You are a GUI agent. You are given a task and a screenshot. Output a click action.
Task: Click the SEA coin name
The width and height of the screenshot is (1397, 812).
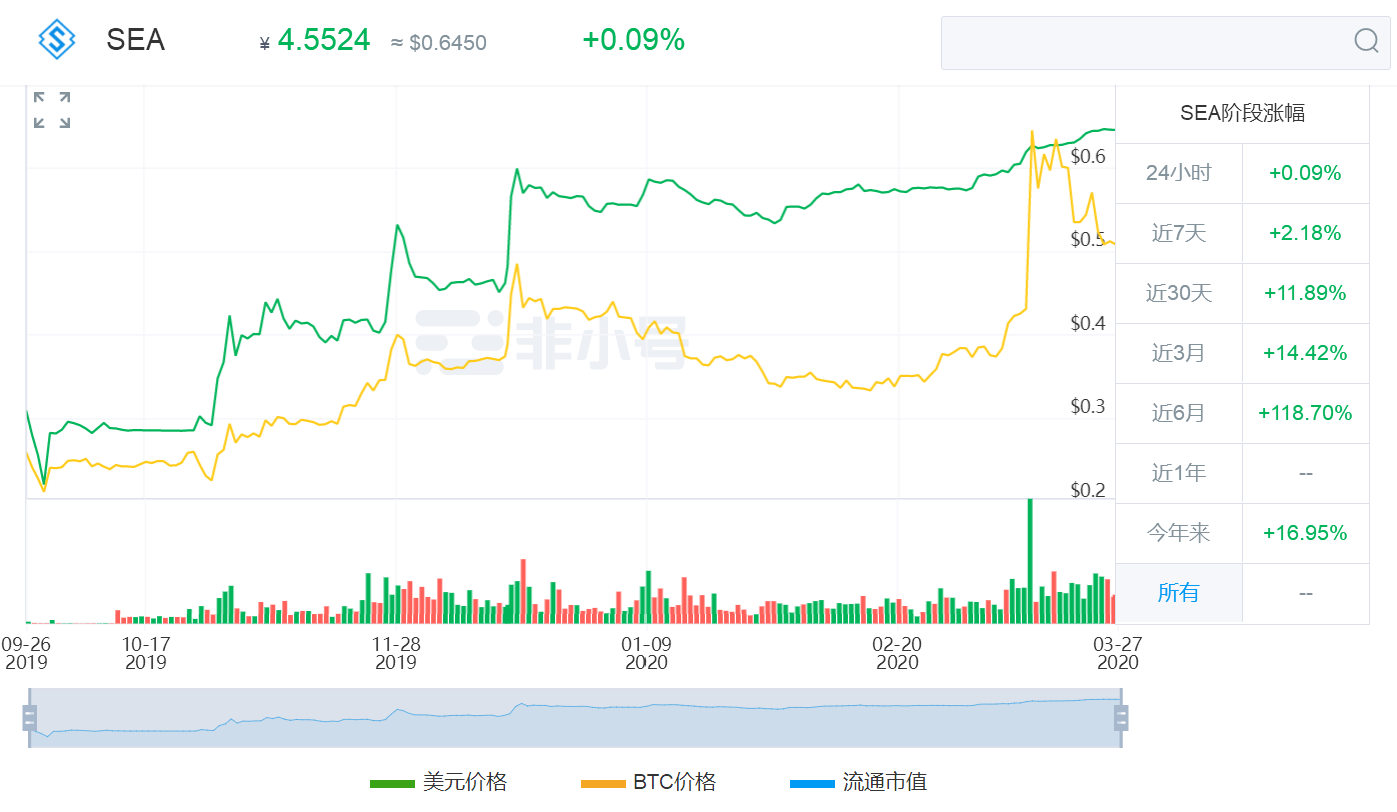click(136, 40)
